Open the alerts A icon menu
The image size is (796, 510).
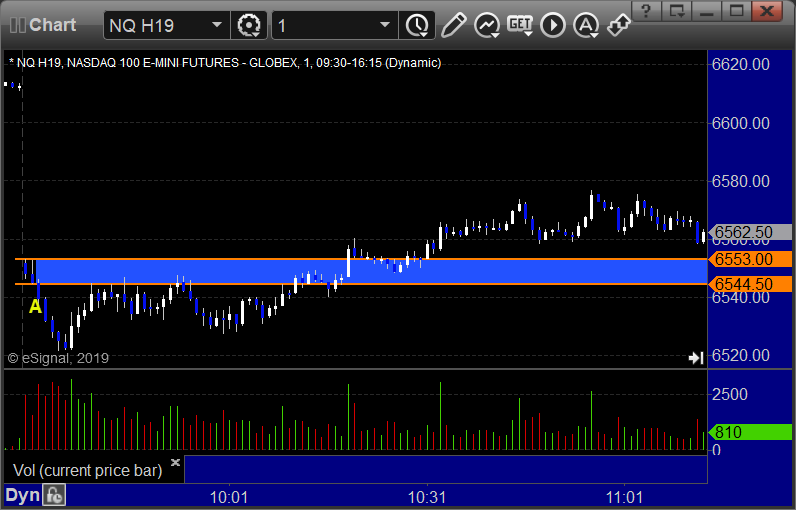[x=586, y=25]
